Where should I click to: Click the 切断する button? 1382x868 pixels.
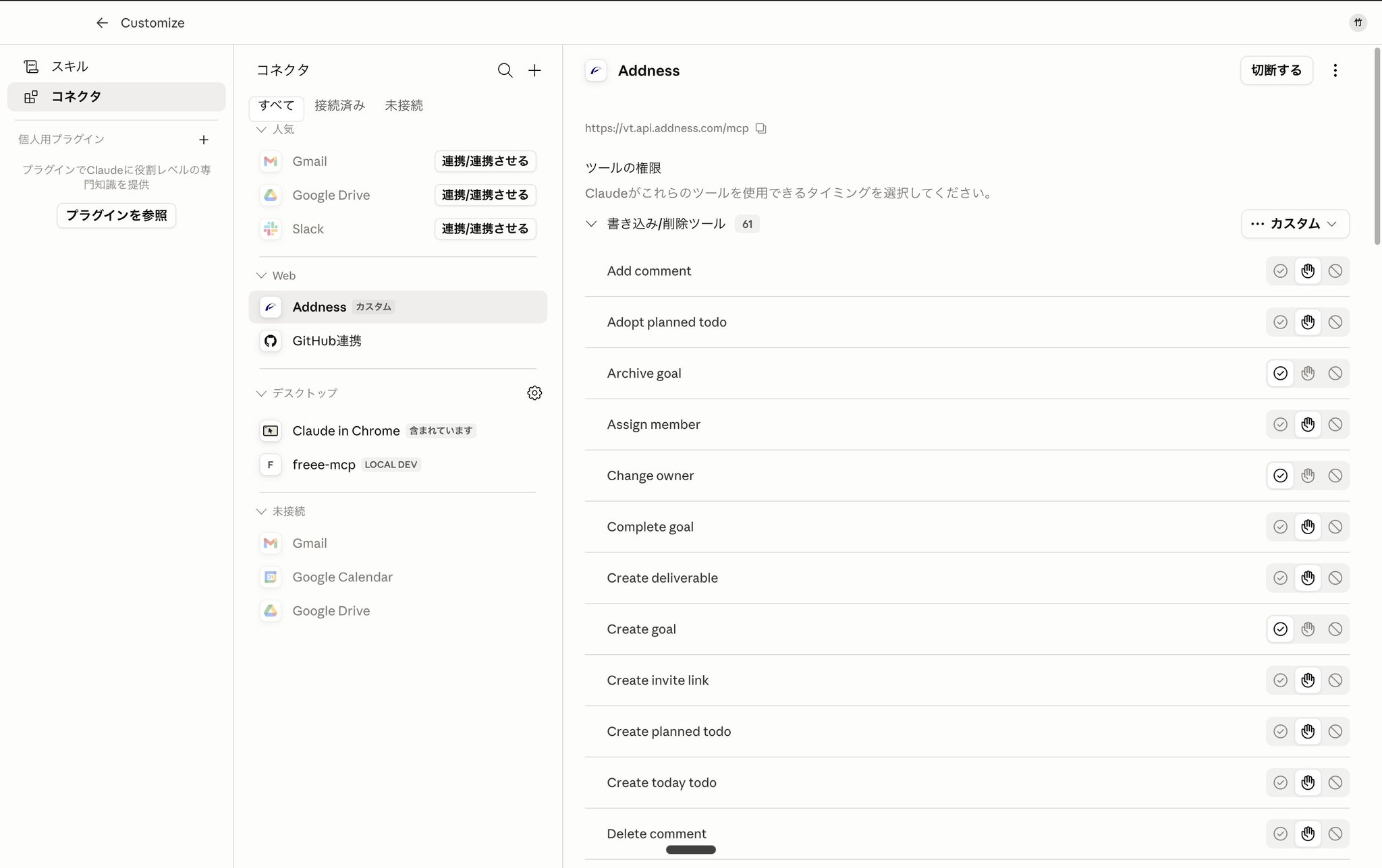pyautogui.click(x=1276, y=70)
